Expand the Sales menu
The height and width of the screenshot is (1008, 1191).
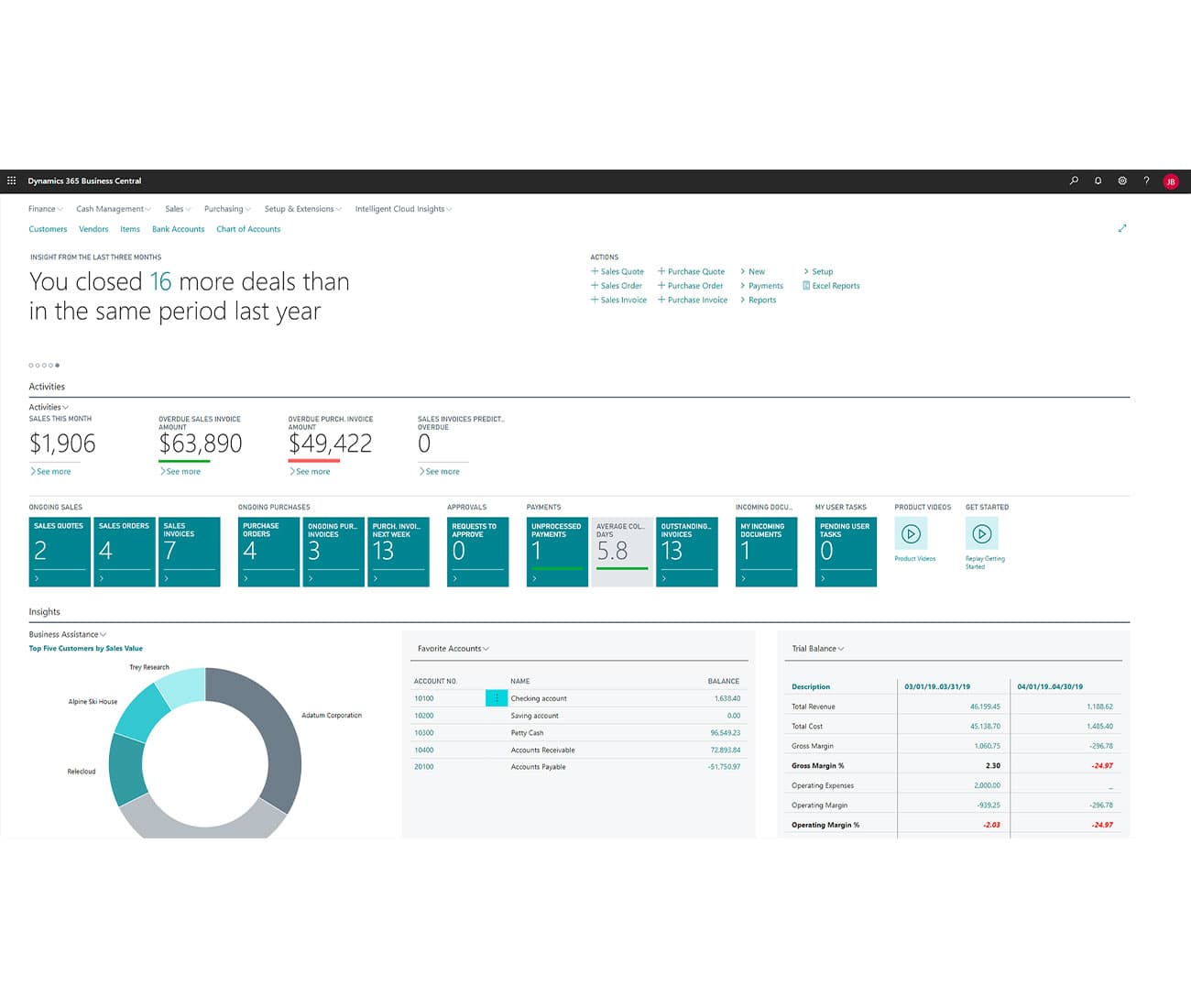click(178, 209)
